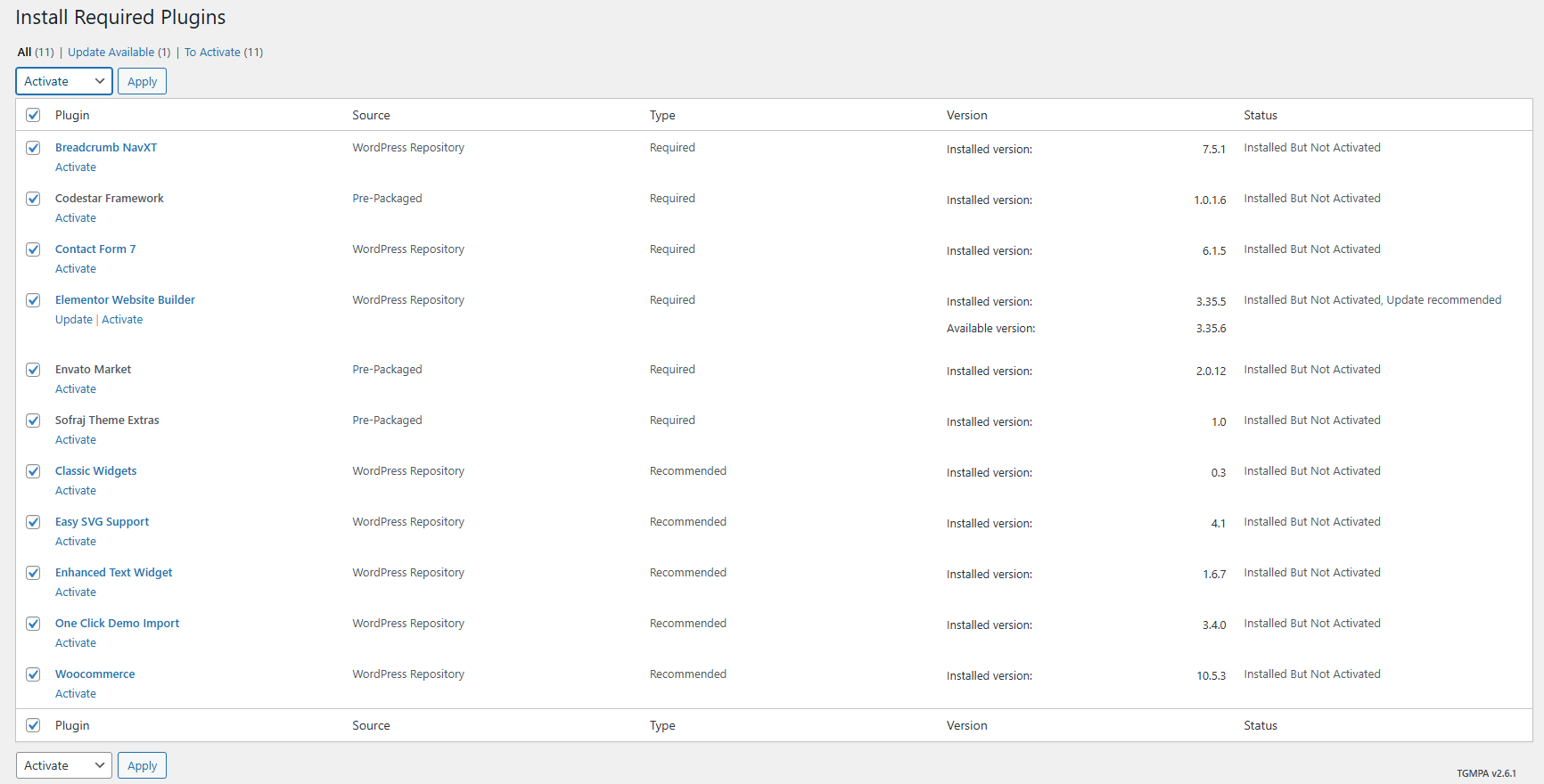
Task: Deselect the Envato Market checkbox
Action: coord(33,370)
